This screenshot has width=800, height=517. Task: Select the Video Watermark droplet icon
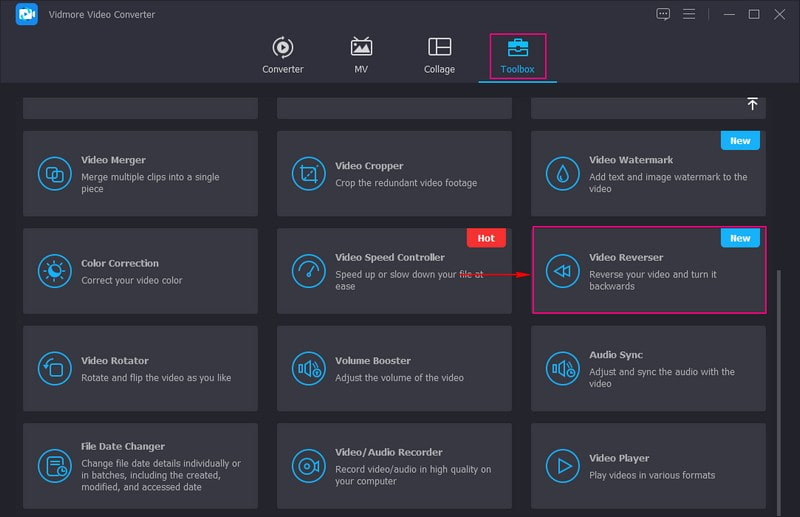pyautogui.click(x=563, y=174)
